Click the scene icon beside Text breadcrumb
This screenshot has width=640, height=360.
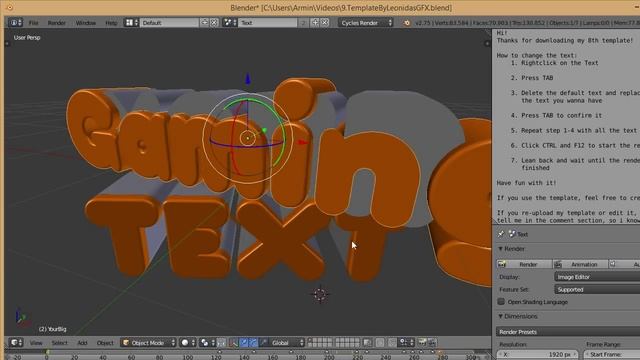click(512, 234)
